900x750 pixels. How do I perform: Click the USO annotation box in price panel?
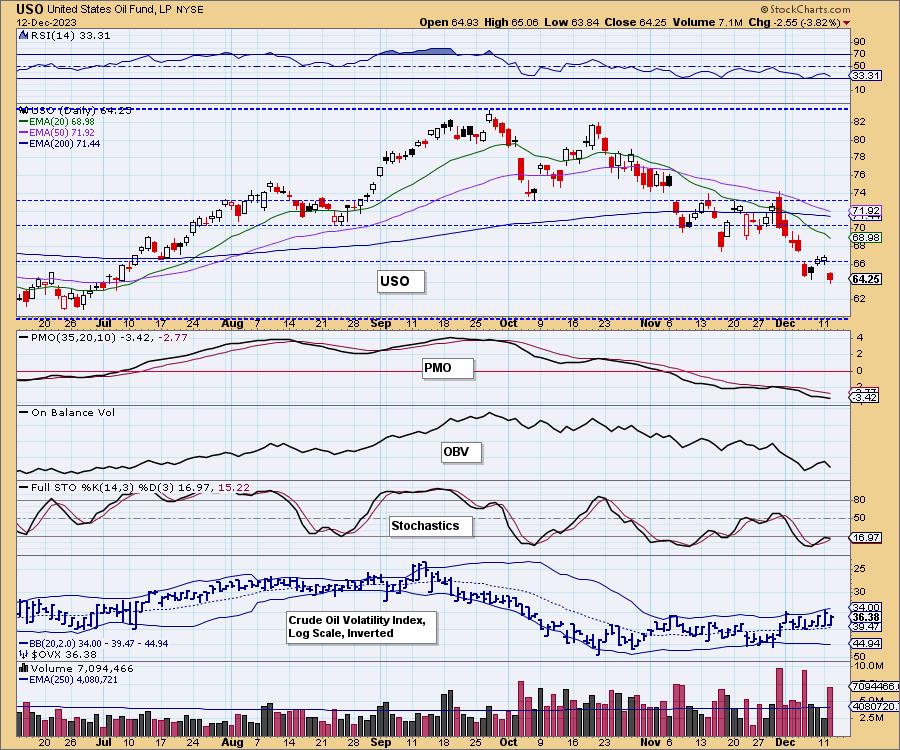coord(401,281)
